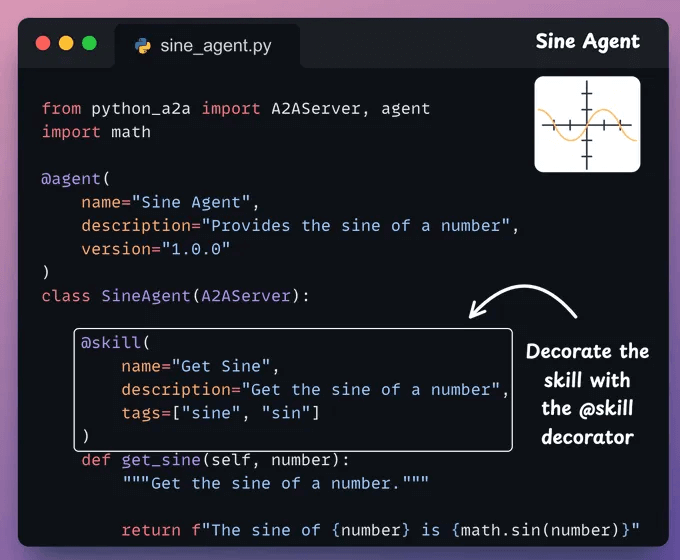
Task: Click the "@agent(" decorator line
Action: click(75, 179)
